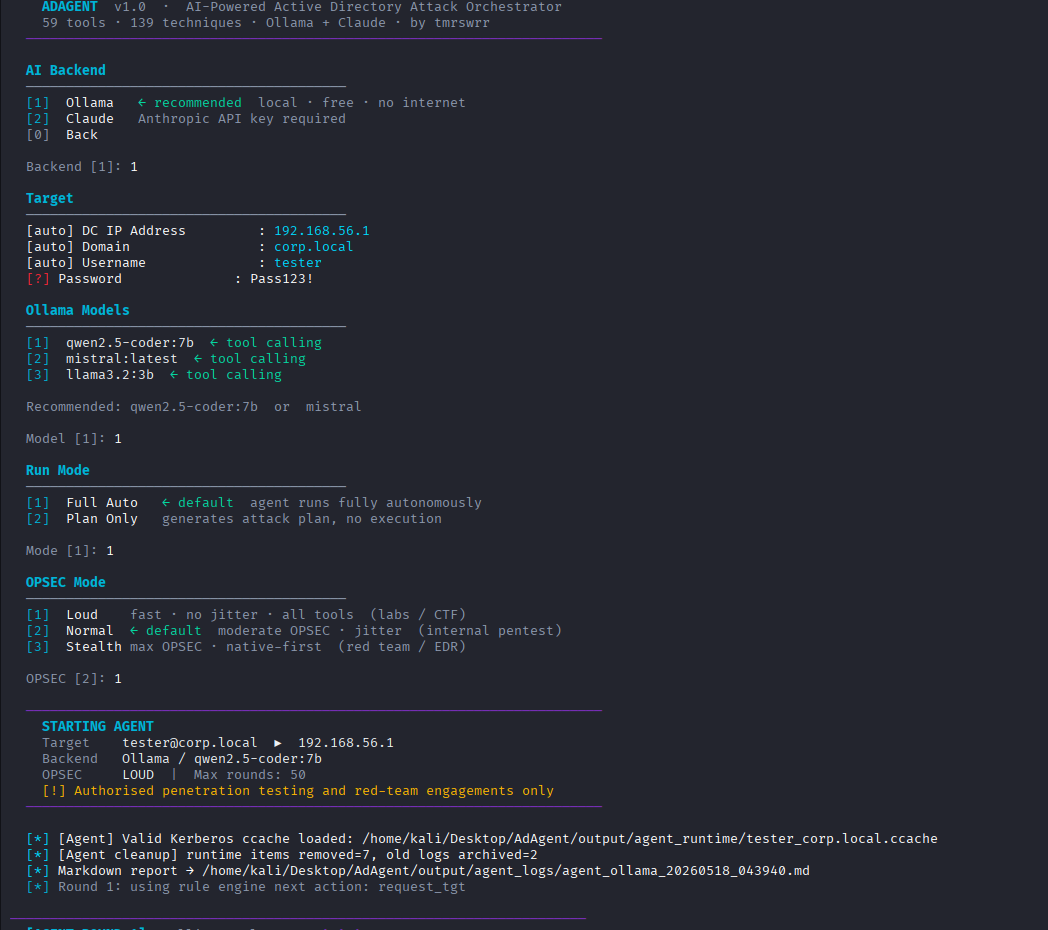Click the domain value corp.local
Image resolution: width=1048 pixels, height=930 pixels.
(x=313, y=247)
